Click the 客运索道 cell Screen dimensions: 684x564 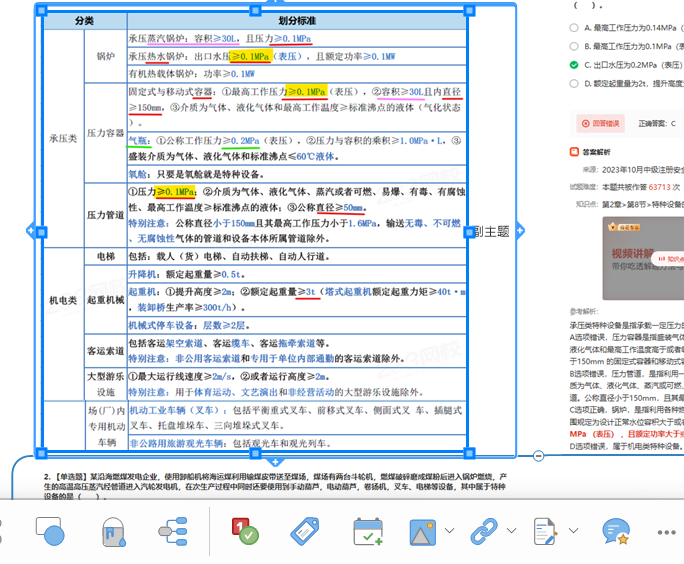click(x=106, y=350)
